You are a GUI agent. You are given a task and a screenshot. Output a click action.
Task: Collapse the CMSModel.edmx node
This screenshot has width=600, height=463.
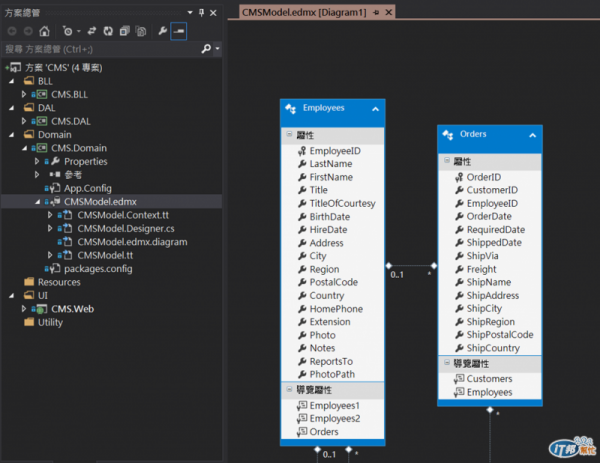pyautogui.click(x=38, y=202)
